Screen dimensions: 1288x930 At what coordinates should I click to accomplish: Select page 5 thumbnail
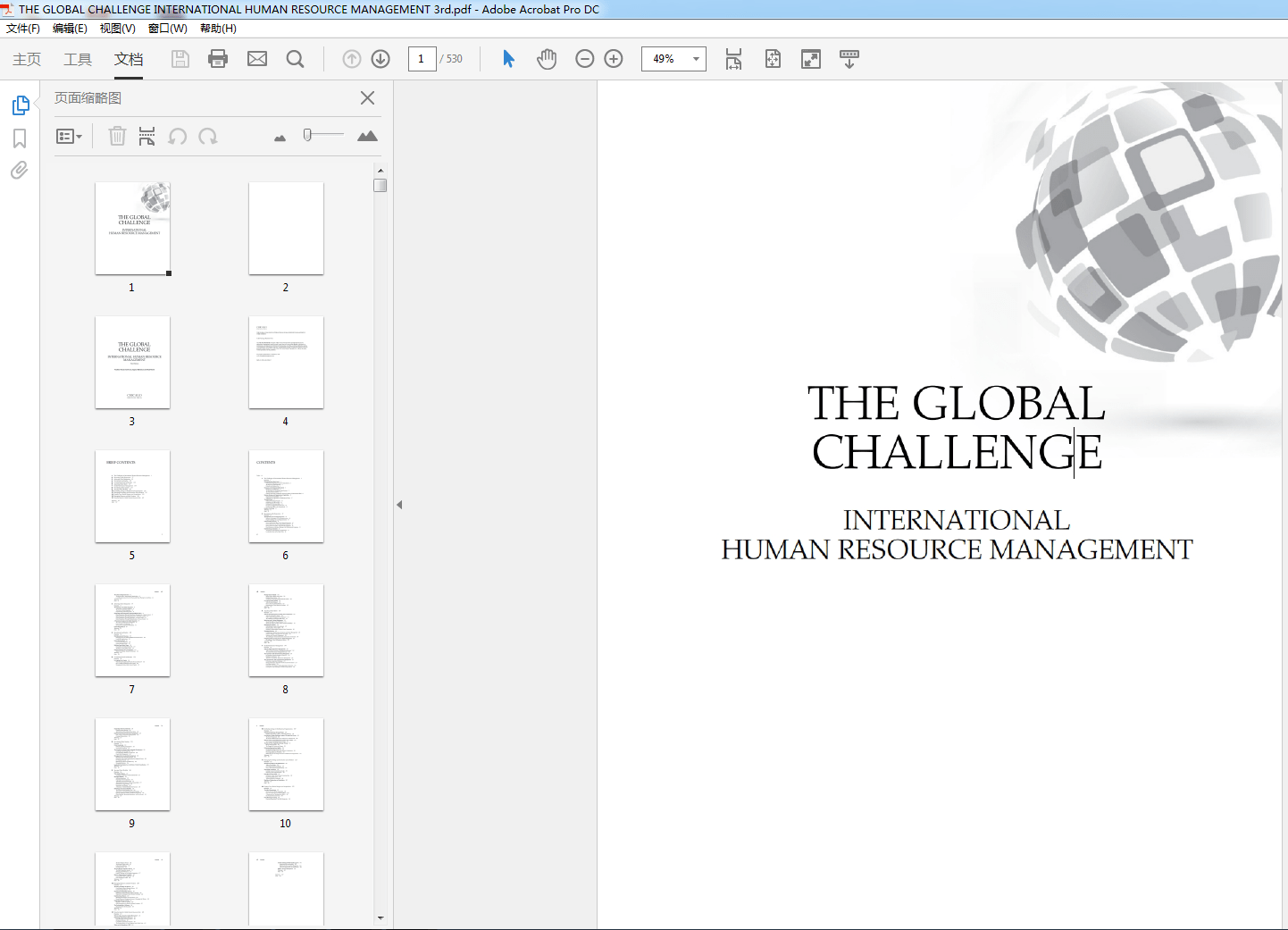[x=133, y=497]
